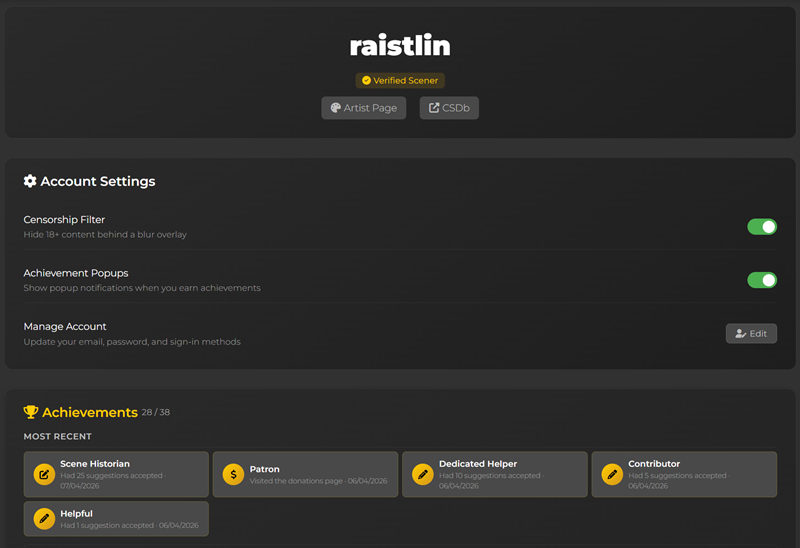Click 'Update your email, password, and sign-in methods'
800x548 pixels.
point(132,342)
